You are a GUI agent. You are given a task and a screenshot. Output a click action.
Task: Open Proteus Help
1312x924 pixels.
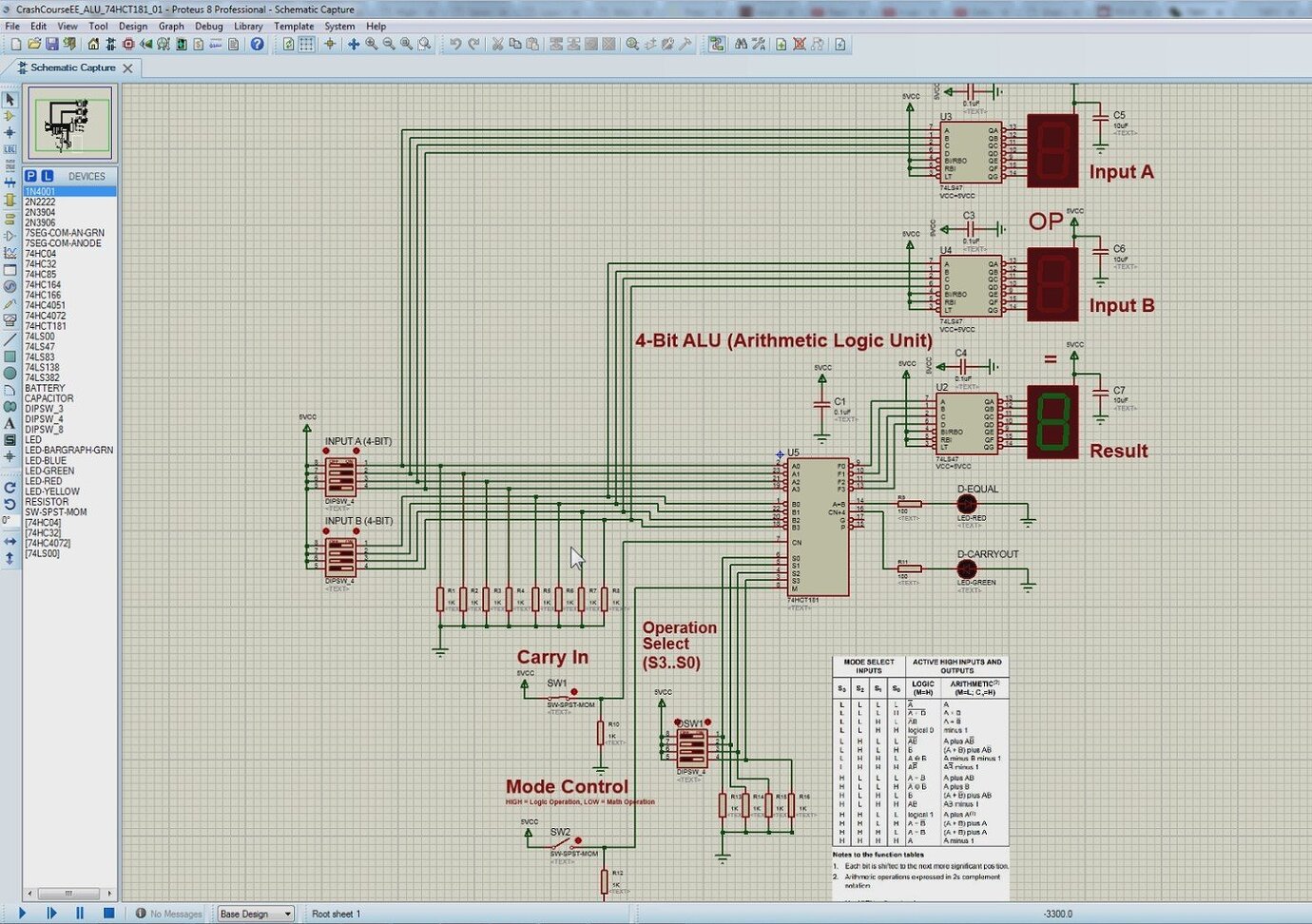point(259,44)
